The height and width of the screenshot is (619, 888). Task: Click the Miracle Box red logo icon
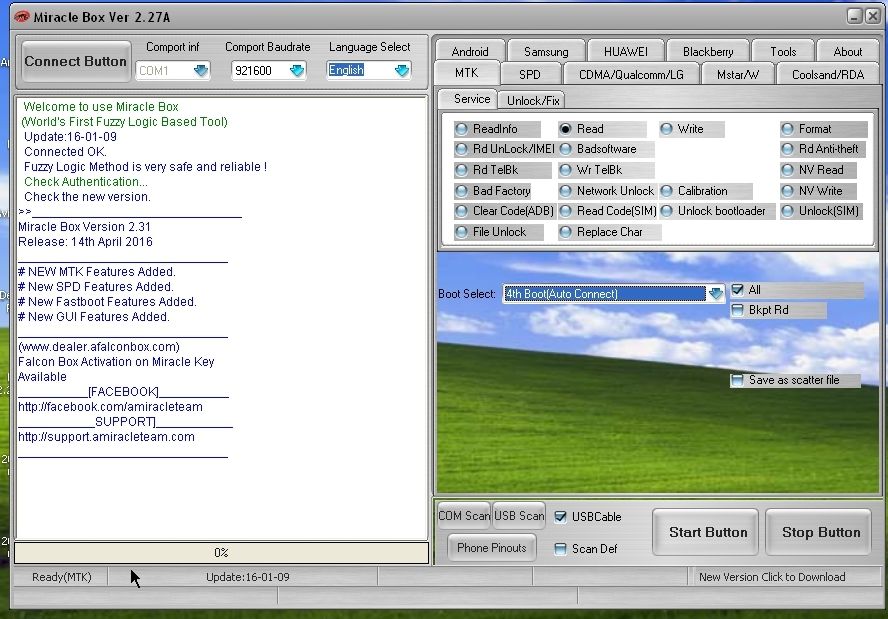pyautogui.click(x=22, y=17)
